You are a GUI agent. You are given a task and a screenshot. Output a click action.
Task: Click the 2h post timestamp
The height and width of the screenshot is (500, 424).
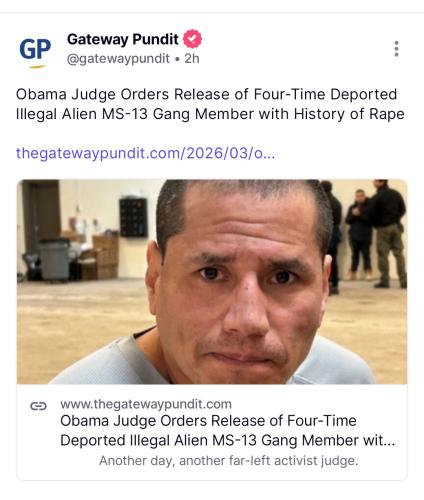coord(192,59)
